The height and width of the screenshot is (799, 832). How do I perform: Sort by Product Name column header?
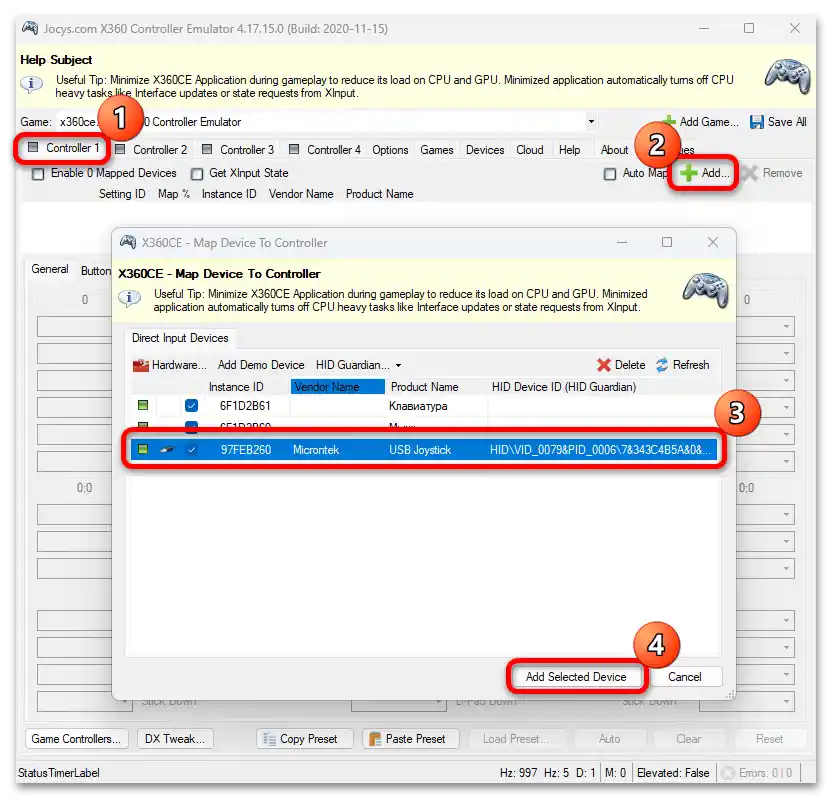pyautogui.click(x=424, y=387)
